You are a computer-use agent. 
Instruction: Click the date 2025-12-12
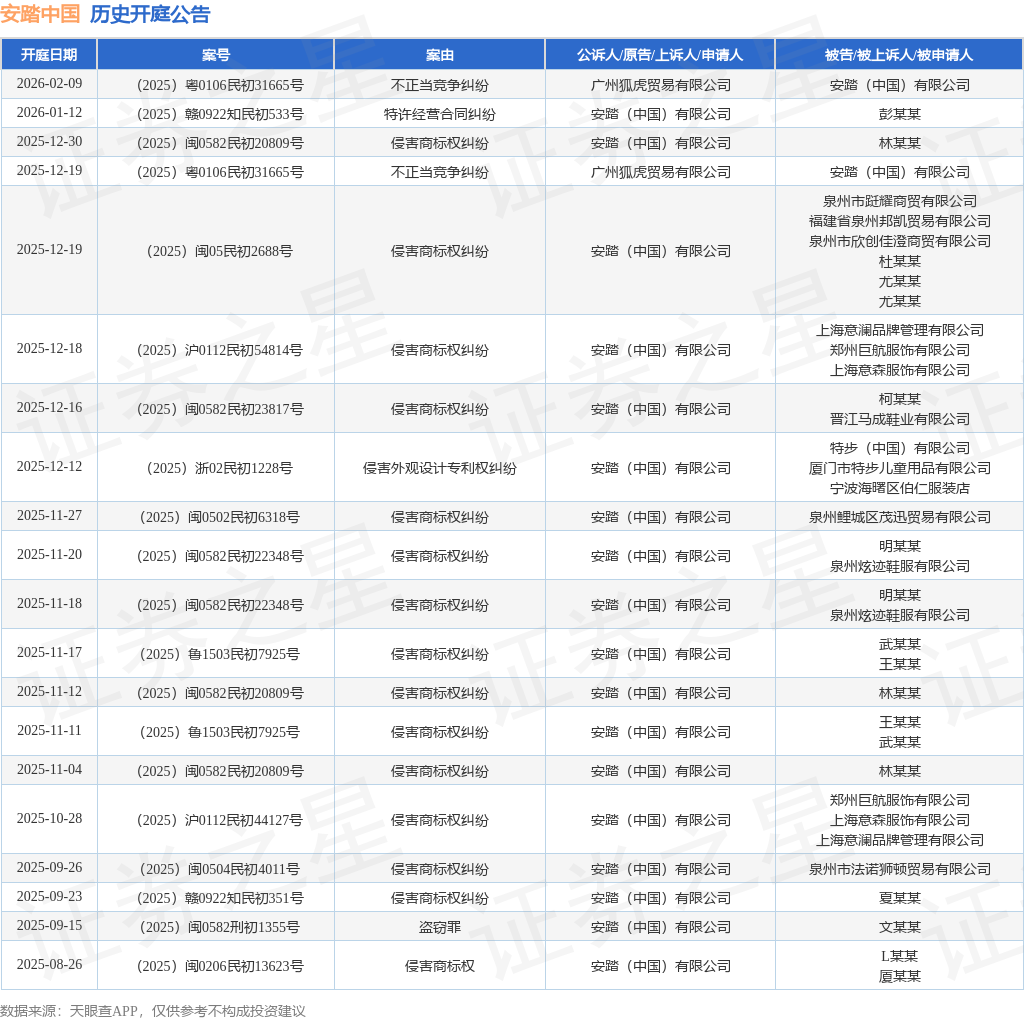click(x=50, y=466)
